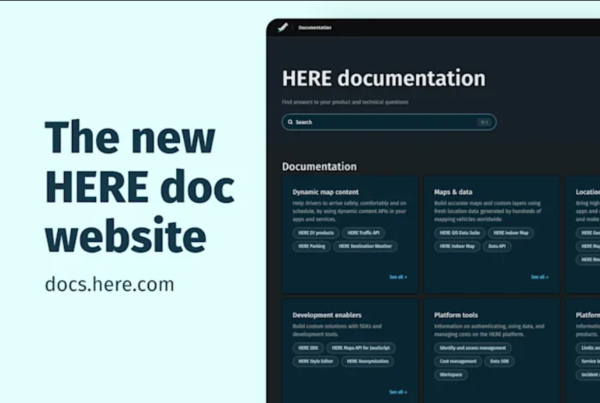The width and height of the screenshot is (600, 403).
Task: Open the HERE Parking chip
Action: [311, 246]
